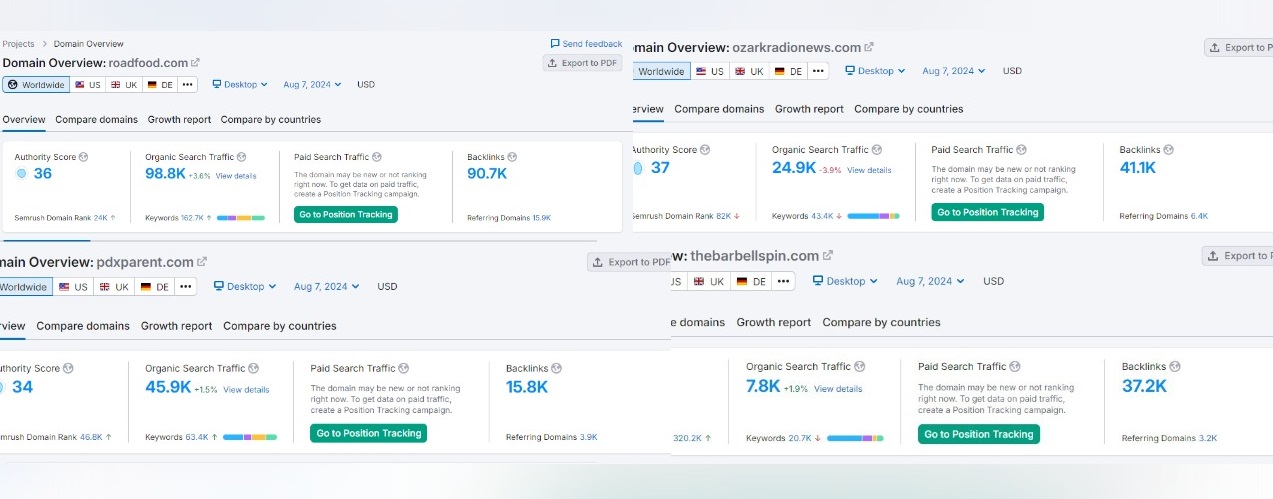Click info icon next to roadfood.com Backlinks
1273x499 pixels.
[x=513, y=157]
